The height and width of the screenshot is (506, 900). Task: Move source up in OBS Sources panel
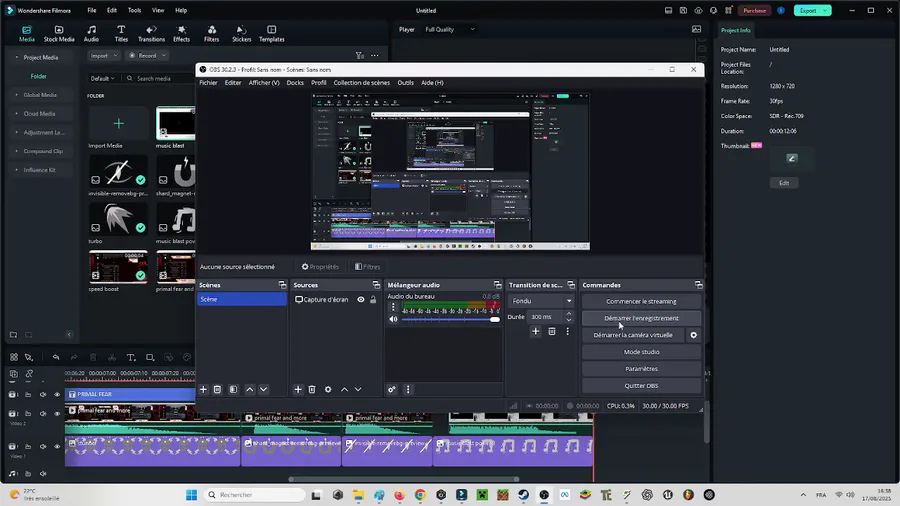click(x=344, y=390)
